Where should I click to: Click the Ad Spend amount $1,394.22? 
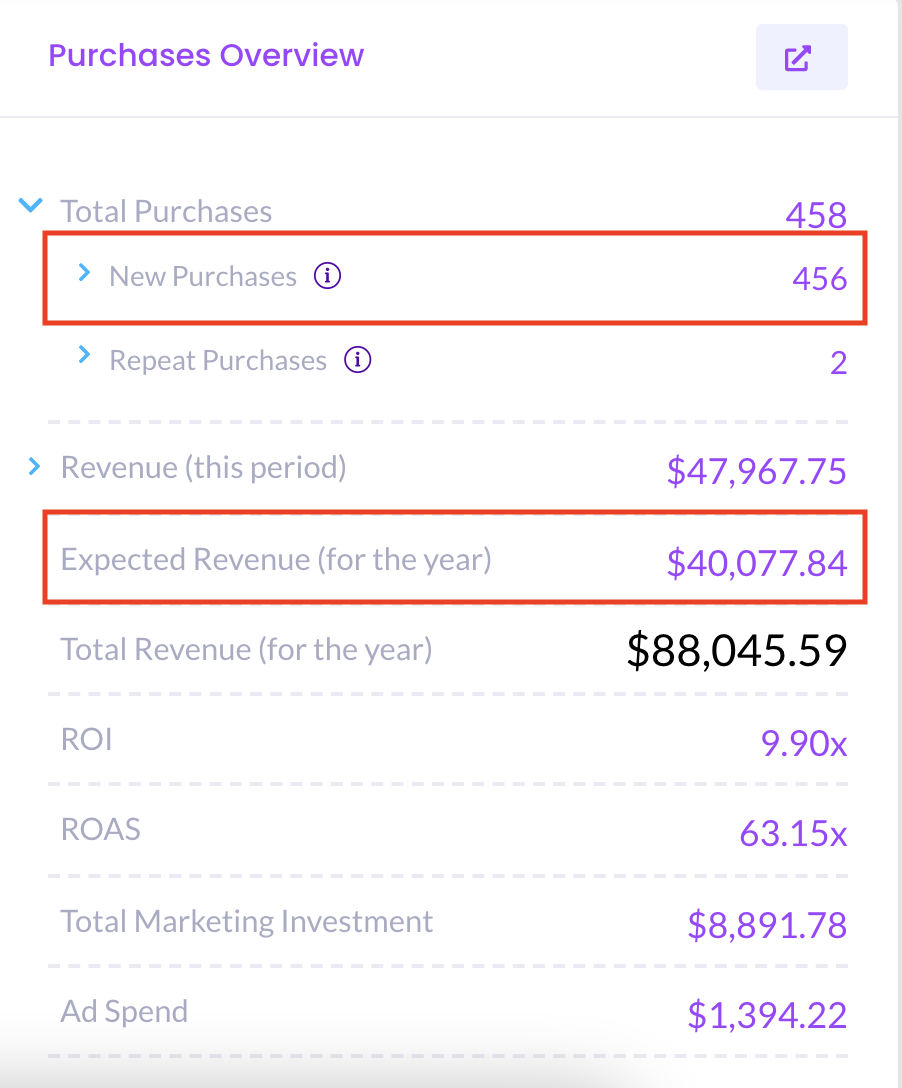pyautogui.click(x=766, y=1015)
